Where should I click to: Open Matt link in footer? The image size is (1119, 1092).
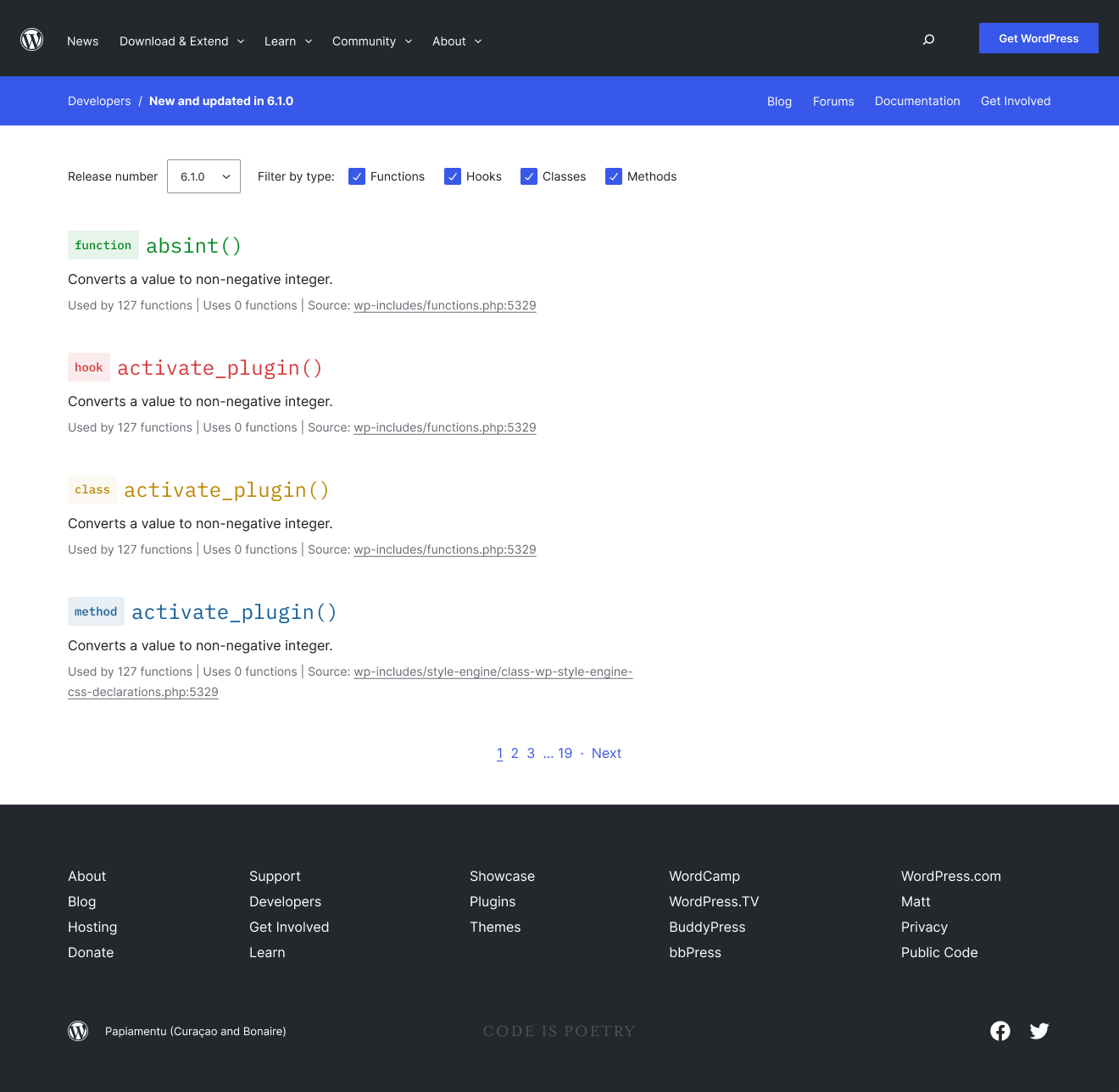[x=916, y=901]
